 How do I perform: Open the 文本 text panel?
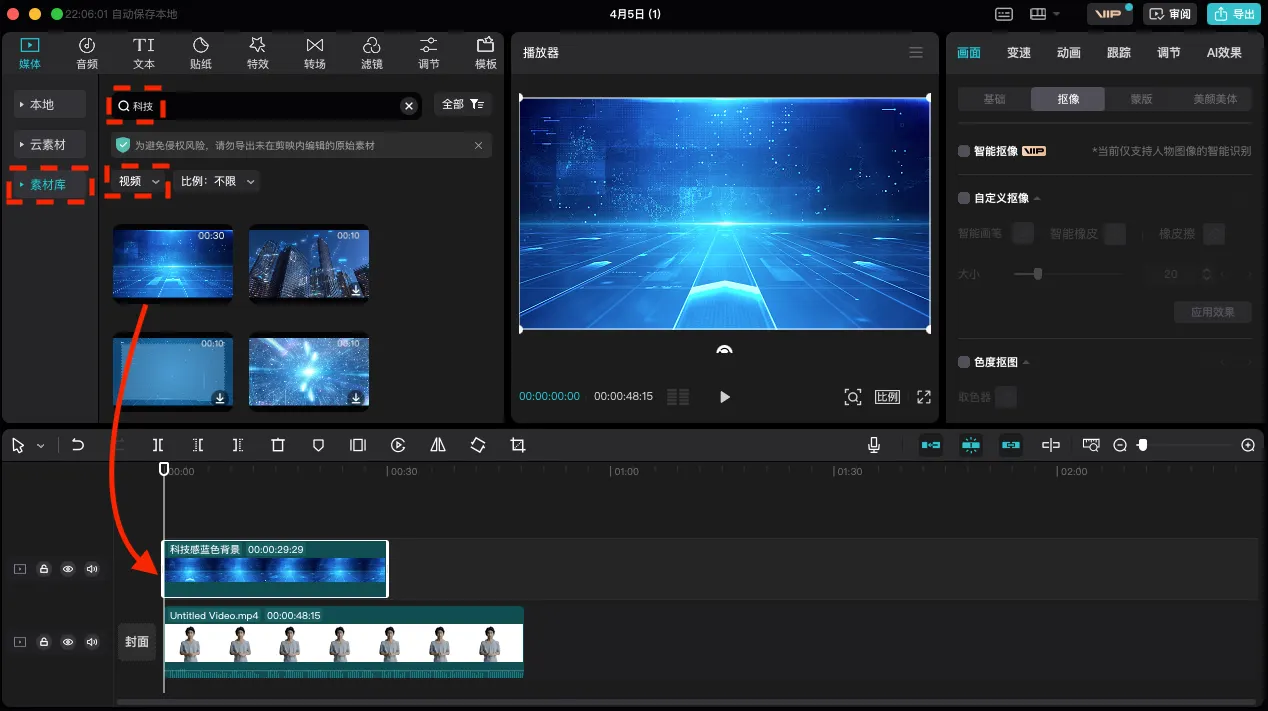[144, 53]
